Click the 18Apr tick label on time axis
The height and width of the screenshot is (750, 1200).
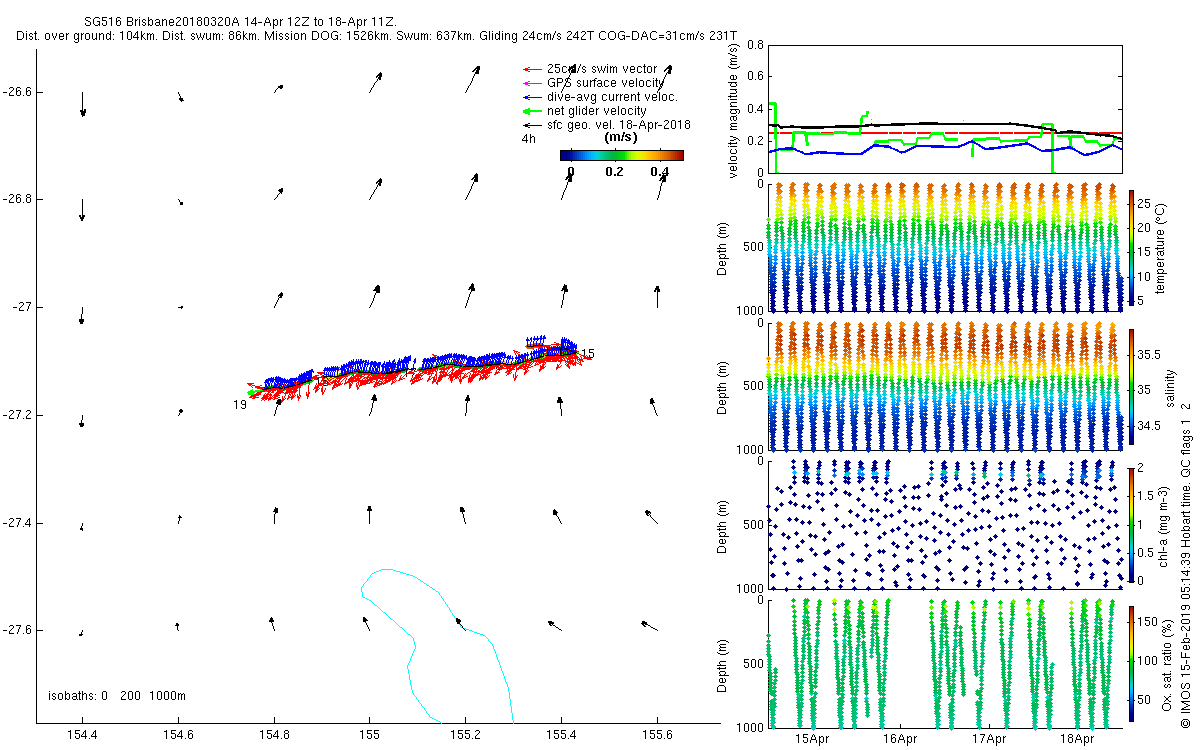1076,740
